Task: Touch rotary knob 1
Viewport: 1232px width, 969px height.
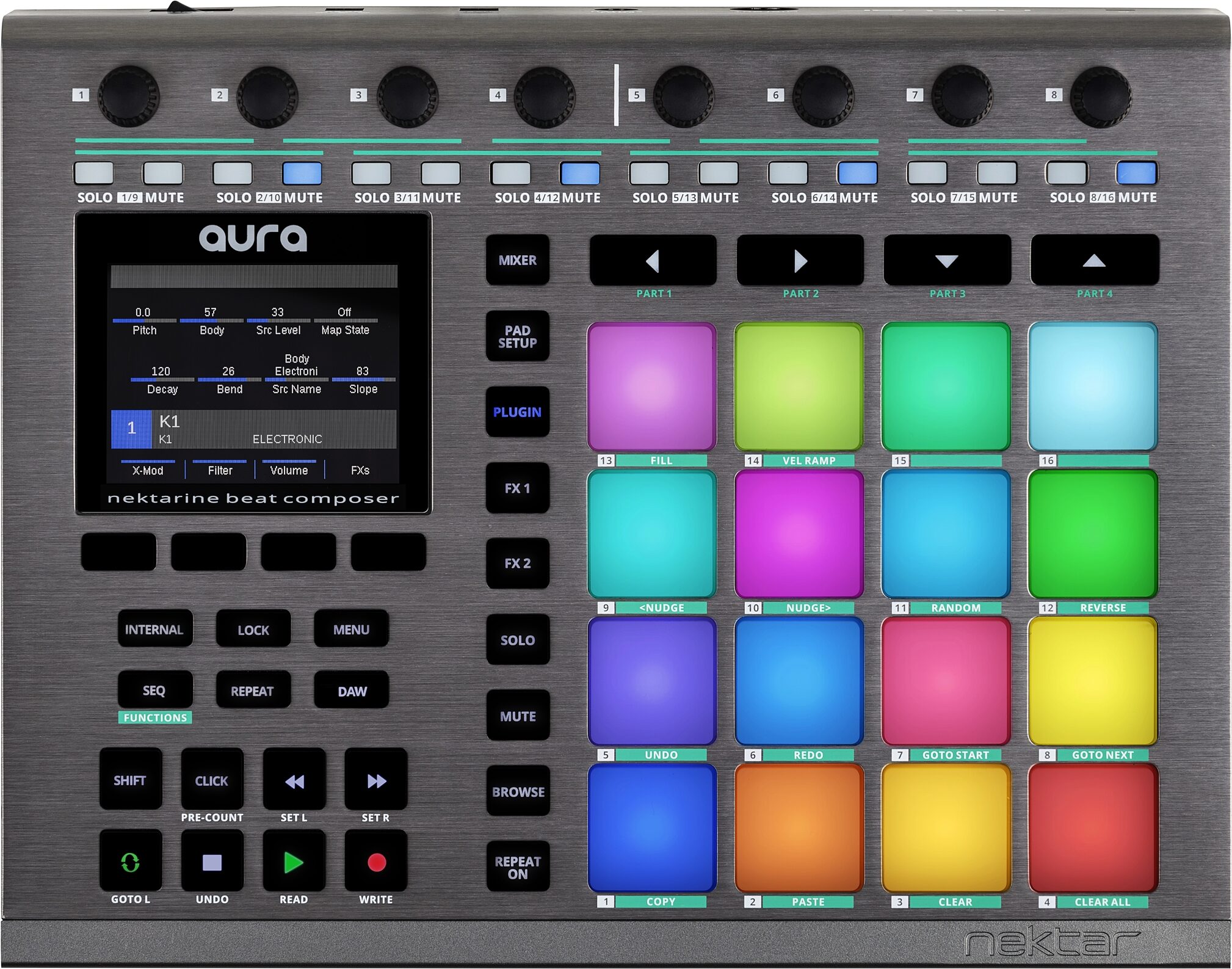Action: click(129, 96)
